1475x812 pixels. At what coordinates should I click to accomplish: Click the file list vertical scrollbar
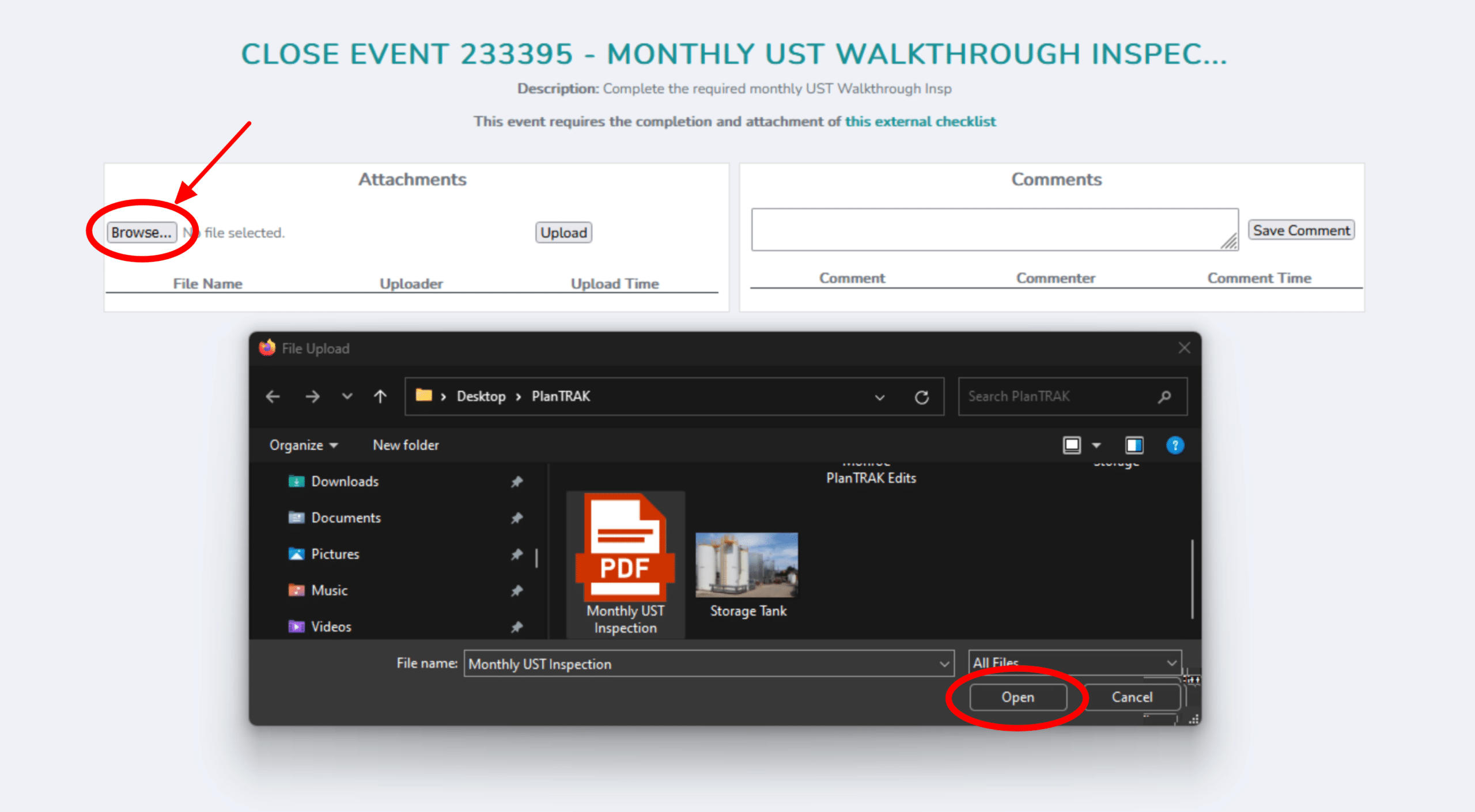point(1192,579)
